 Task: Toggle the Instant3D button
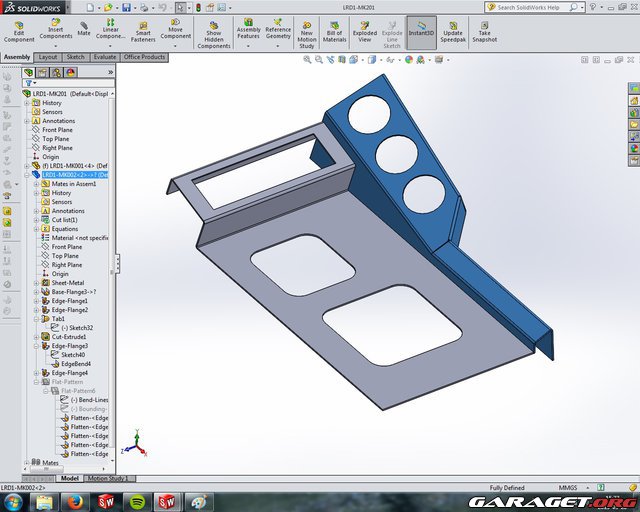click(x=421, y=29)
